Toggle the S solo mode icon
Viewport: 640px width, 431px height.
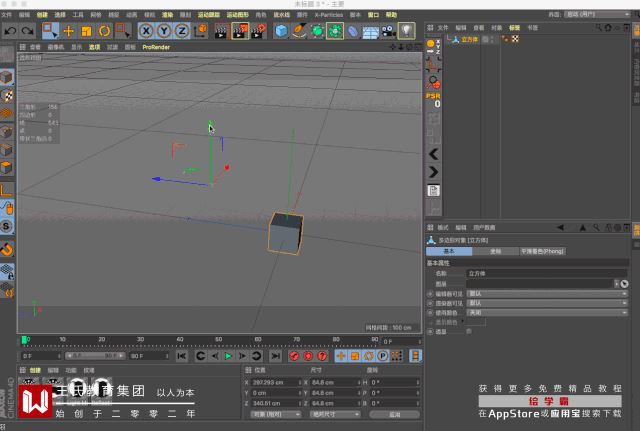click(7, 226)
